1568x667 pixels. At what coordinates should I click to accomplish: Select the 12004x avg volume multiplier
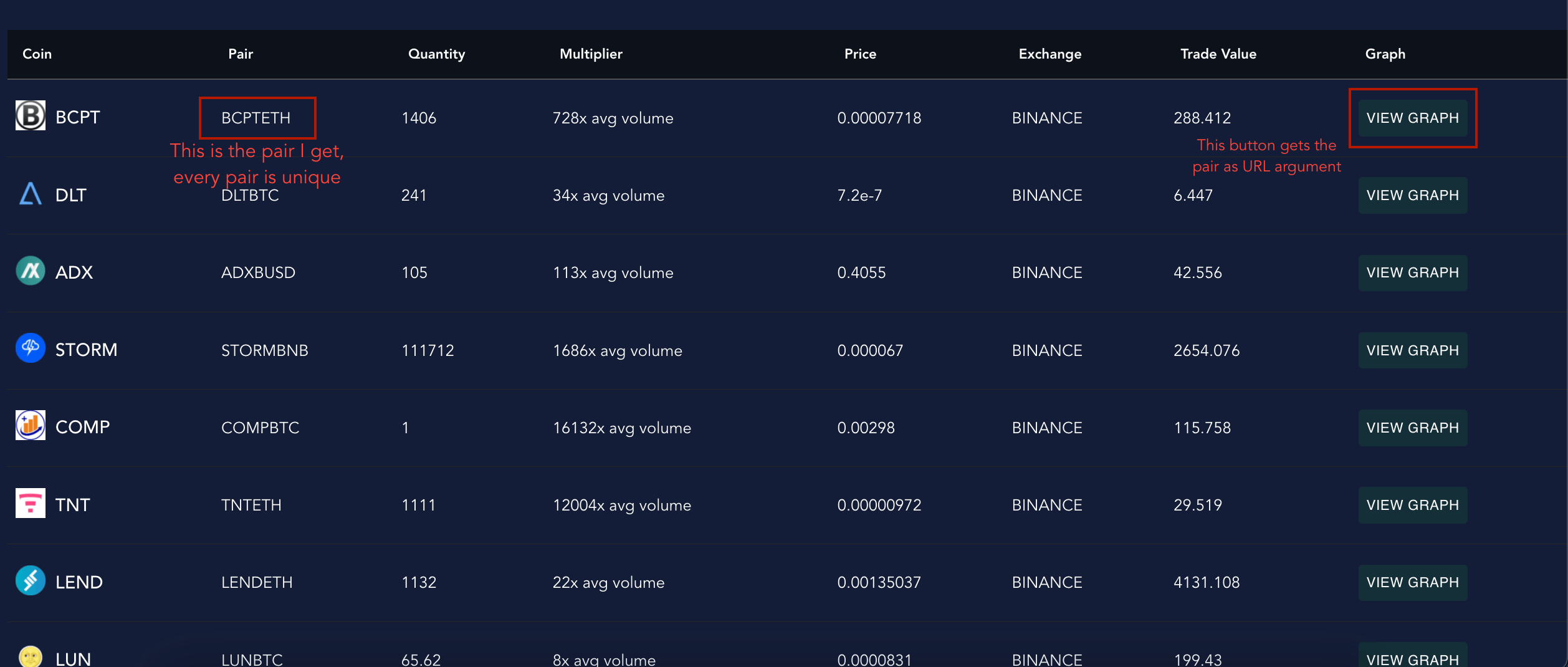[622, 505]
